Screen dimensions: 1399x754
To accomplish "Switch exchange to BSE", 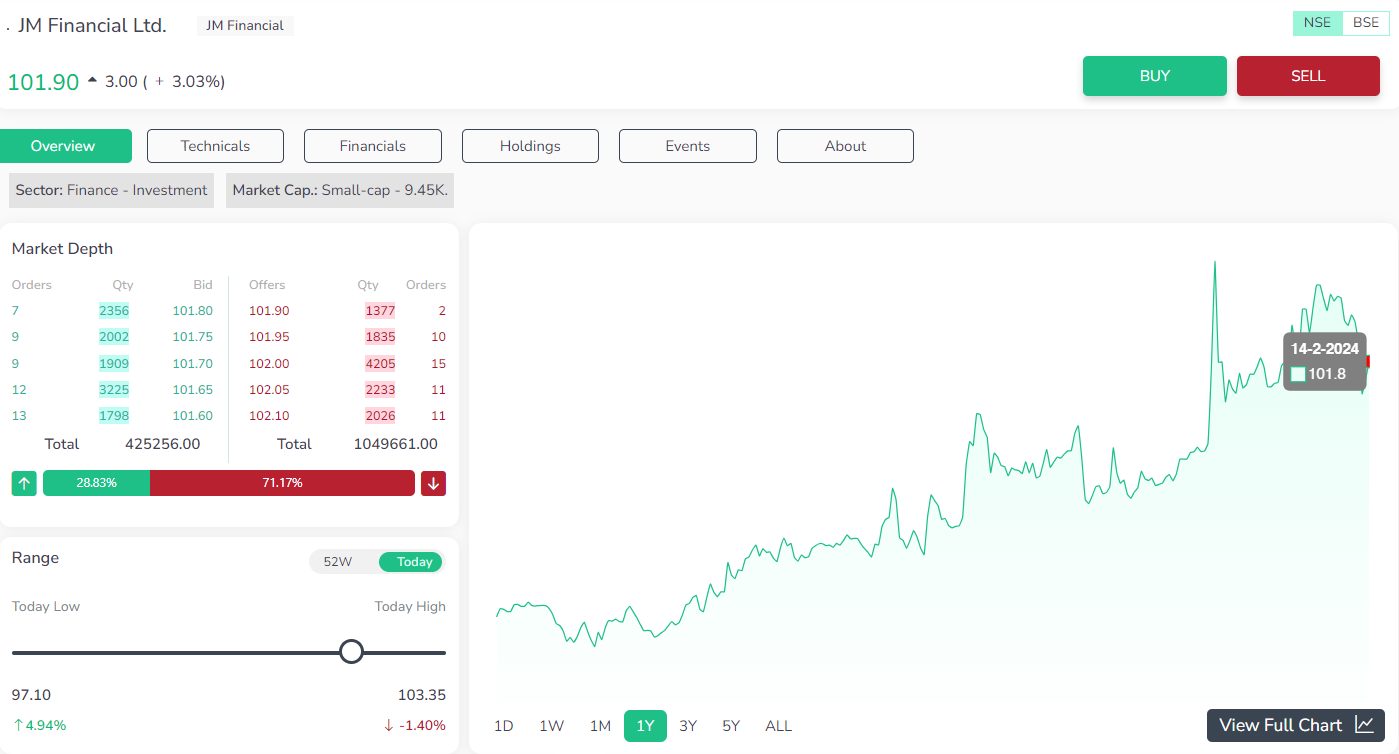I will tap(1366, 23).
